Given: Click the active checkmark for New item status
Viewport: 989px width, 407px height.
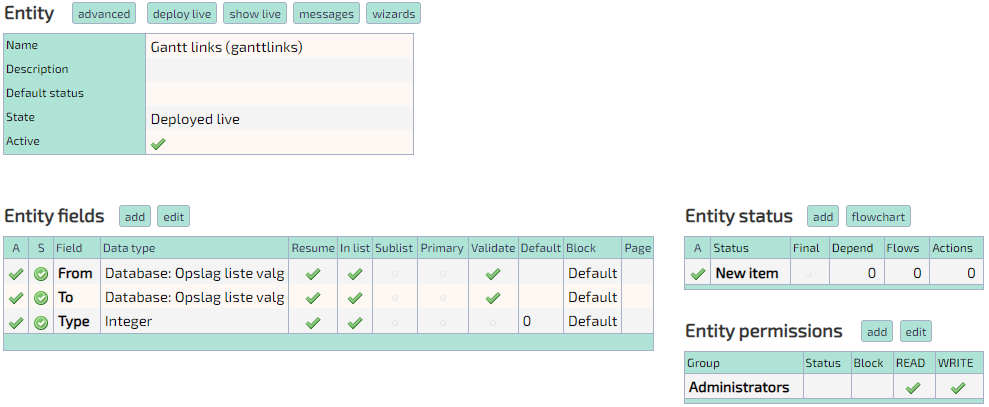Looking at the screenshot, I should pyautogui.click(x=698, y=273).
